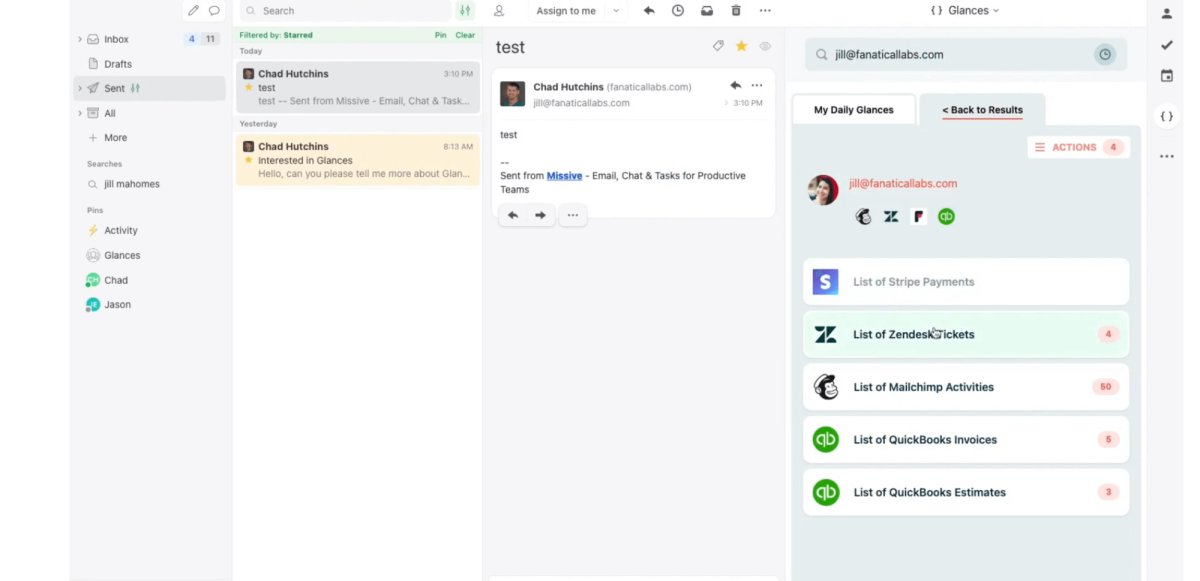Add a label using the tag icon
The width and height of the screenshot is (1200, 581).
click(718, 46)
